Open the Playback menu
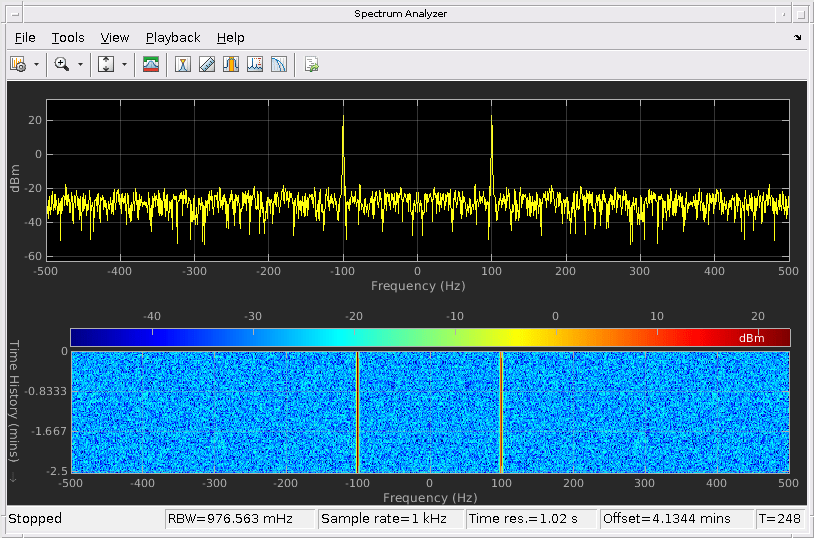 (173, 37)
